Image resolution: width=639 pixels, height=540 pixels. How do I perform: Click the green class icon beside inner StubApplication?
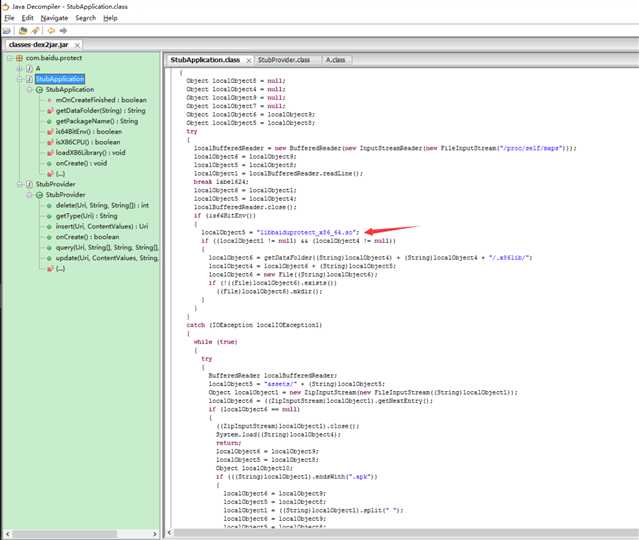[x=40, y=90]
